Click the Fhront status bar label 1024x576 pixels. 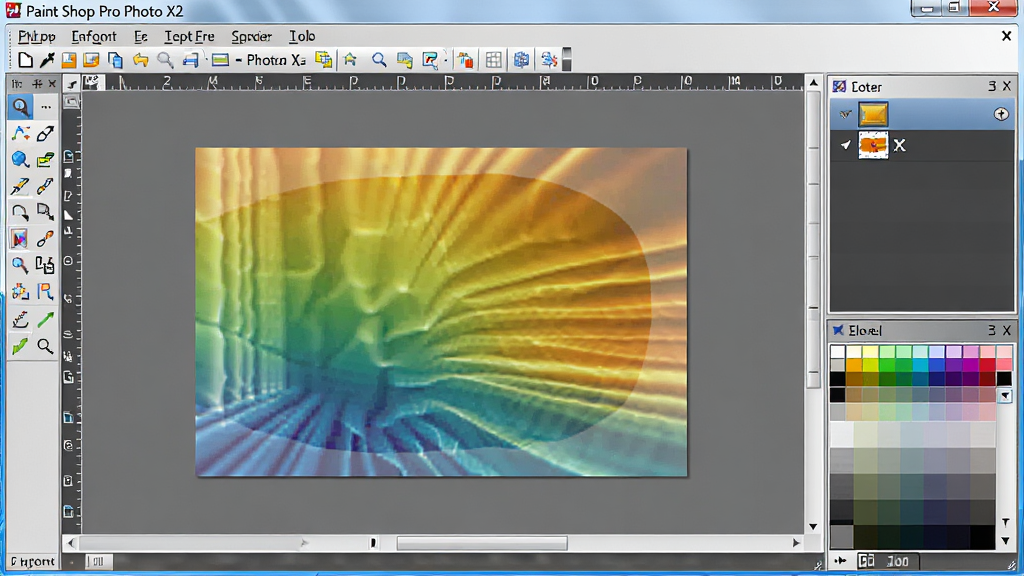tap(33, 562)
